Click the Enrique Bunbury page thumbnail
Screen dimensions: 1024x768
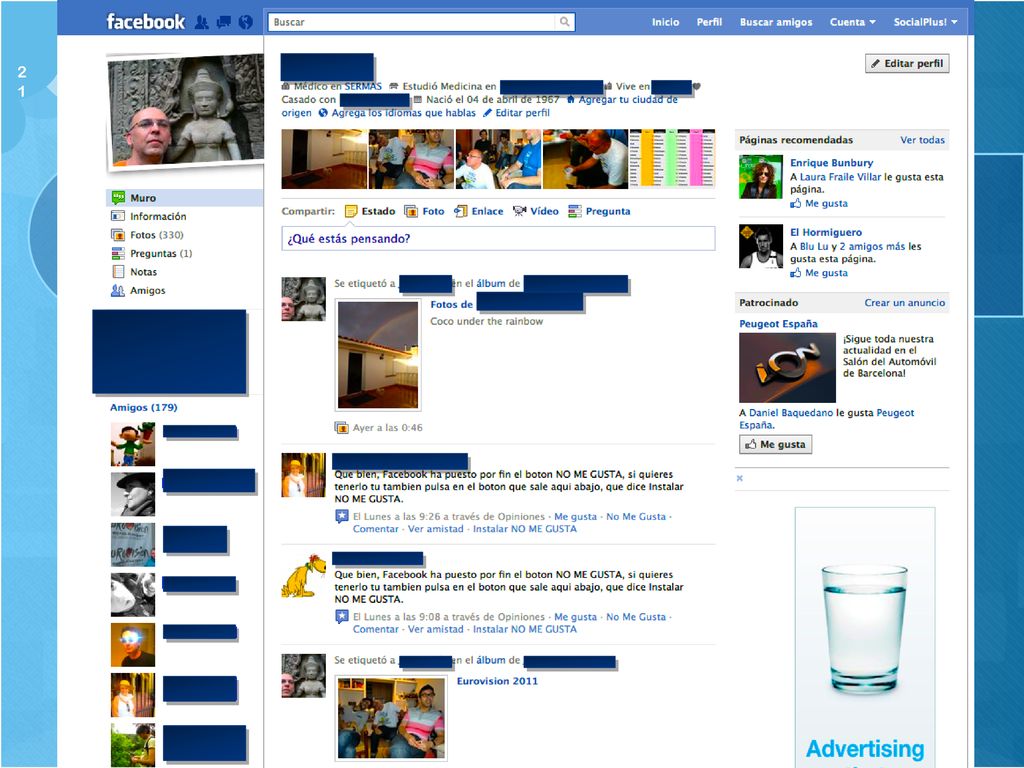[x=761, y=176]
